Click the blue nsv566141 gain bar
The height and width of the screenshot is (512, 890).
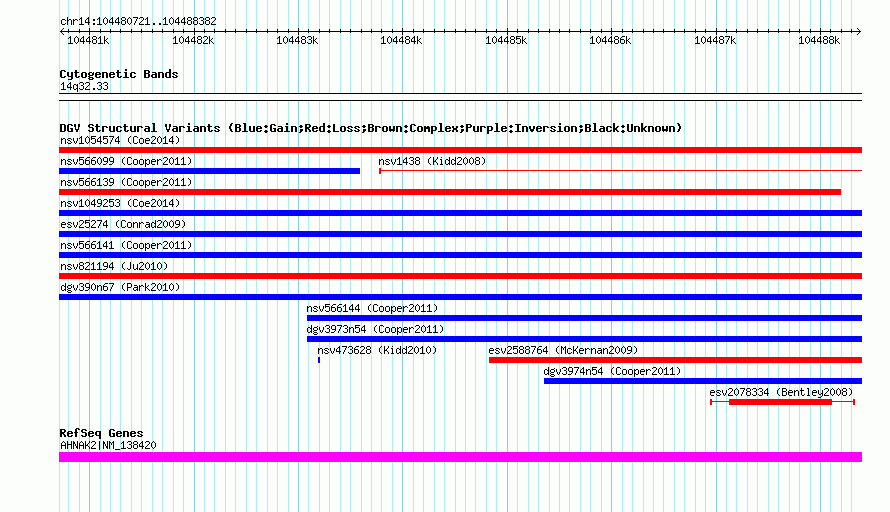pyautogui.click(x=460, y=255)
